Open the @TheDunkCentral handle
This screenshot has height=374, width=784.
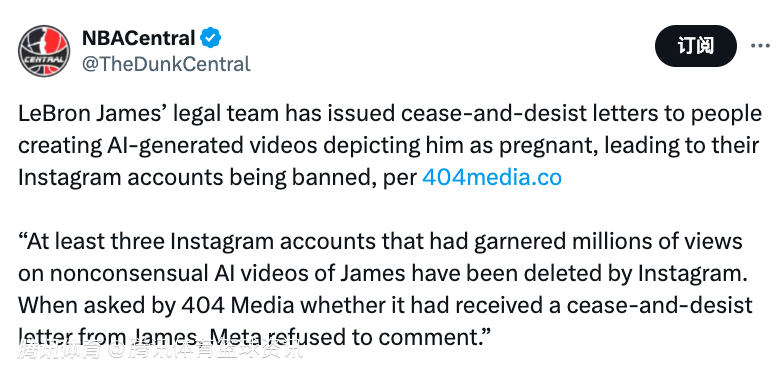pyautogui.click(x=166, y=64)
